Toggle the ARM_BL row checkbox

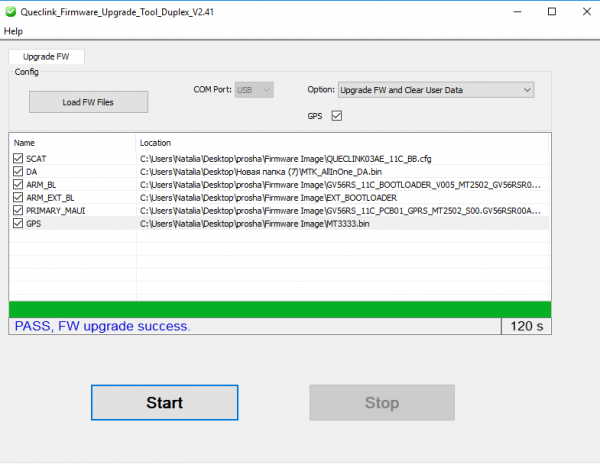(x=18, y=184)
